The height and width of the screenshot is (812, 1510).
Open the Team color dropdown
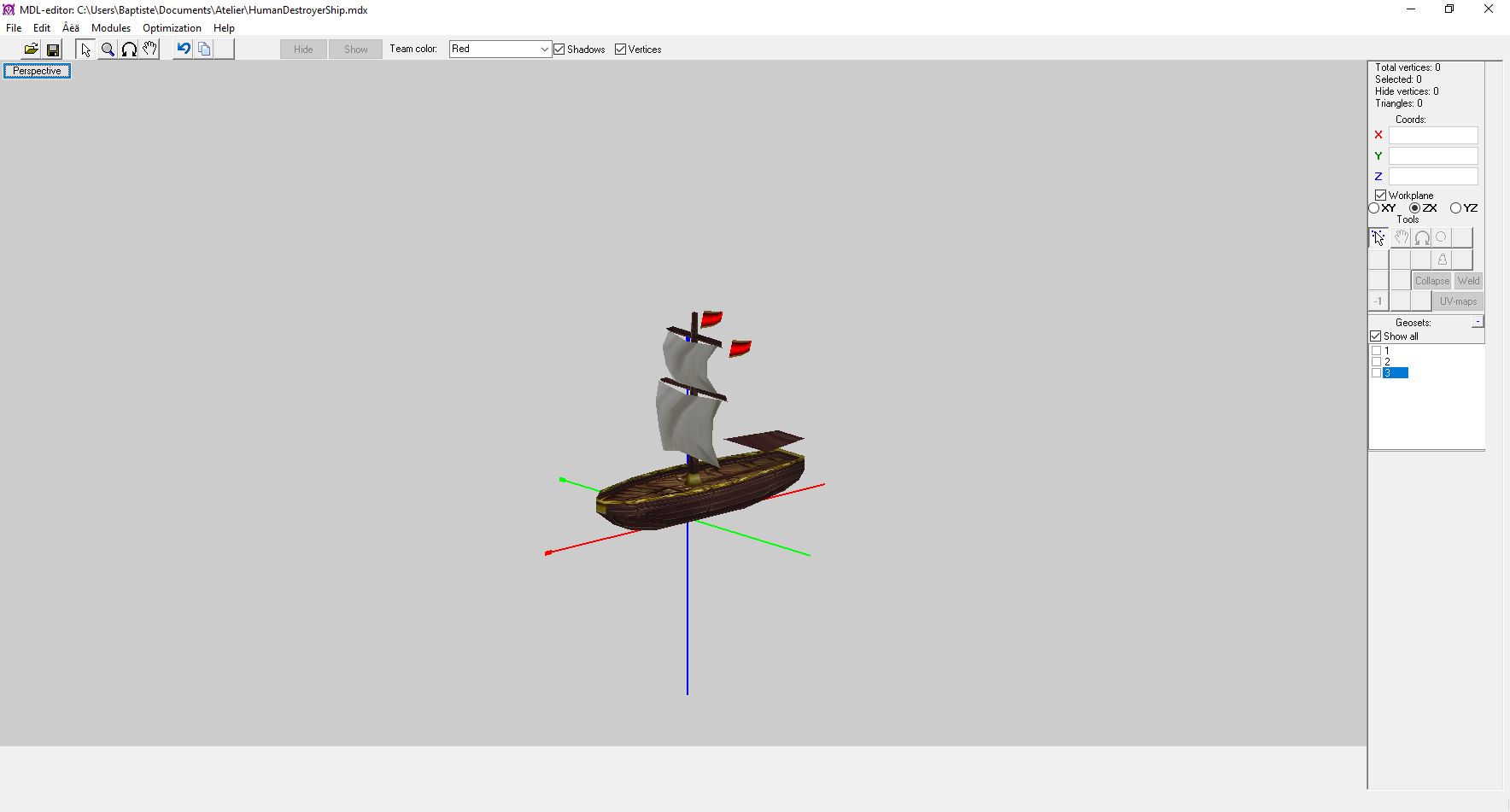[544, 50]
